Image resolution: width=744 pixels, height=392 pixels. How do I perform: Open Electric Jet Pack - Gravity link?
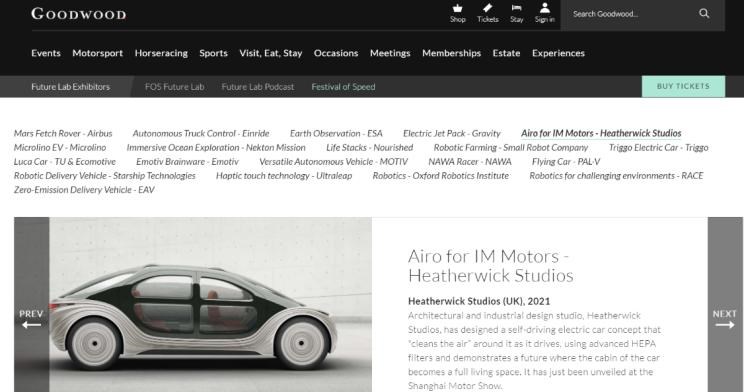coord(452,133)
